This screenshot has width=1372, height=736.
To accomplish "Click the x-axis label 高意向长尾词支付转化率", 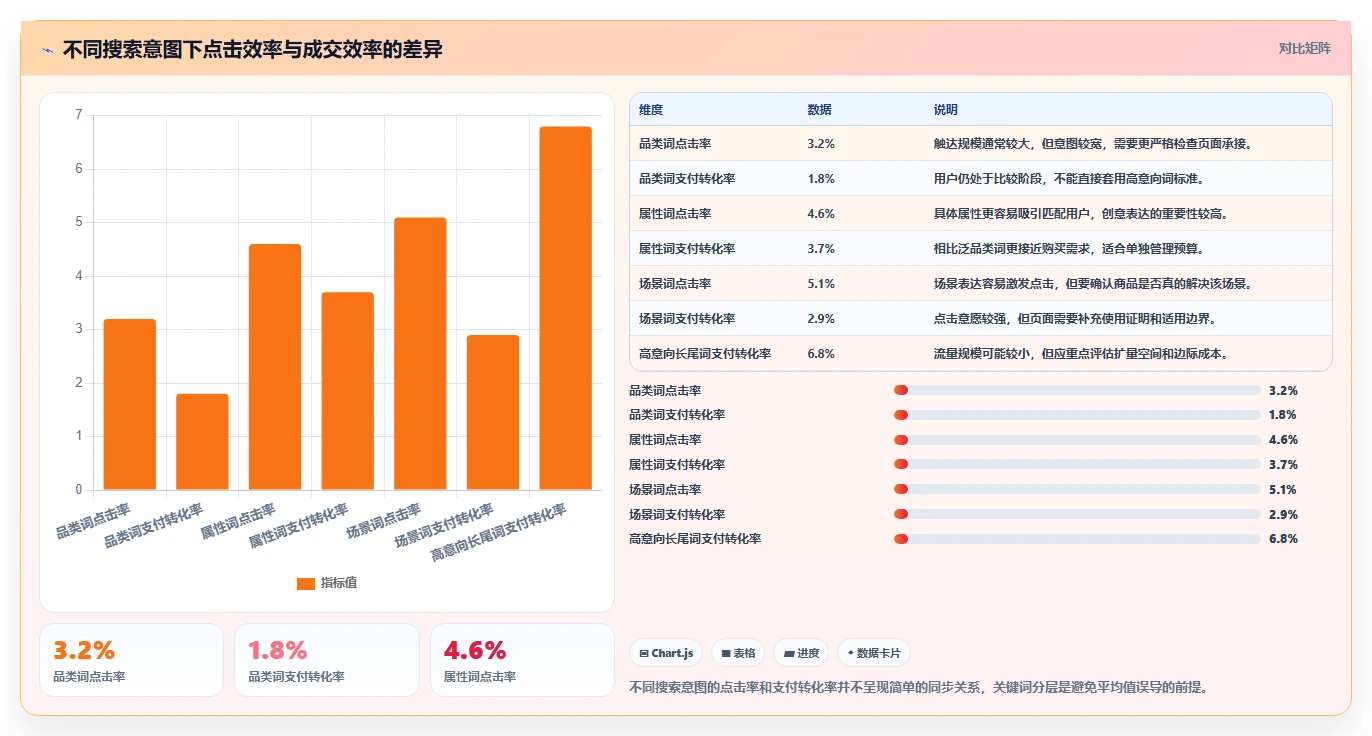I will pyautogui.click(x=498, y=533).
